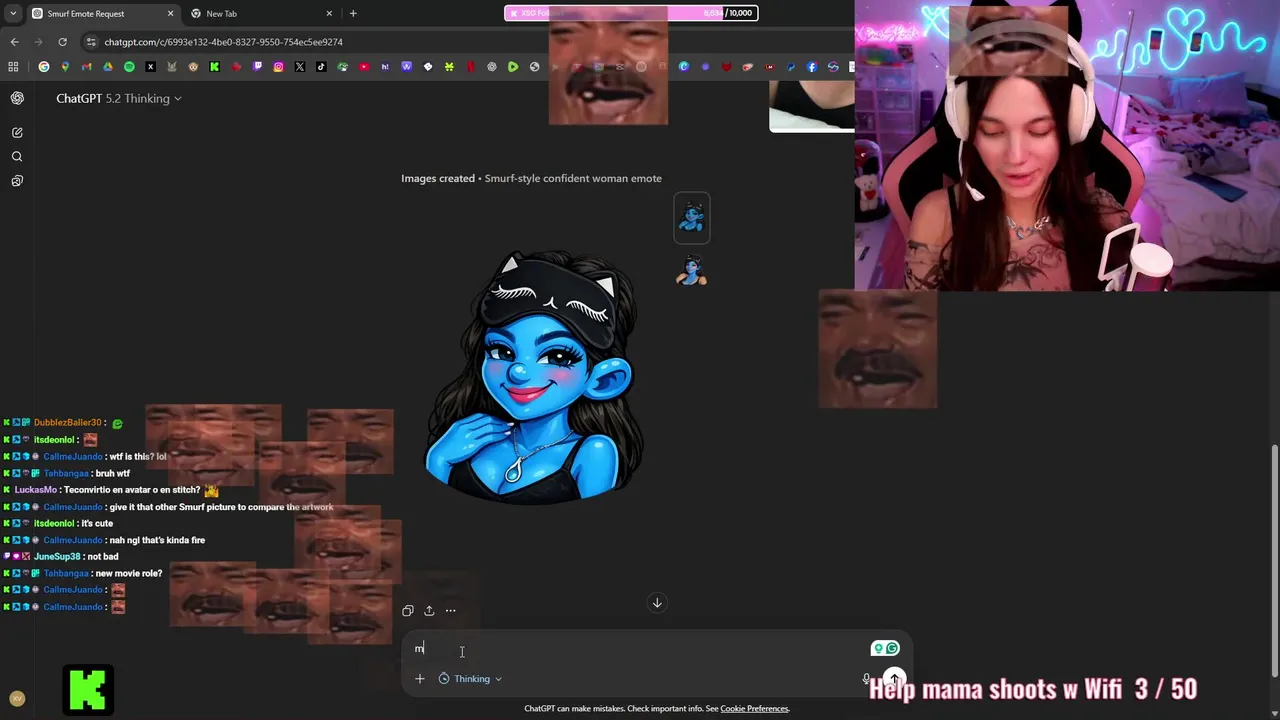Open the Instagram bookmark icon
The image size is (1280, 720).
(x=278, y=67)
